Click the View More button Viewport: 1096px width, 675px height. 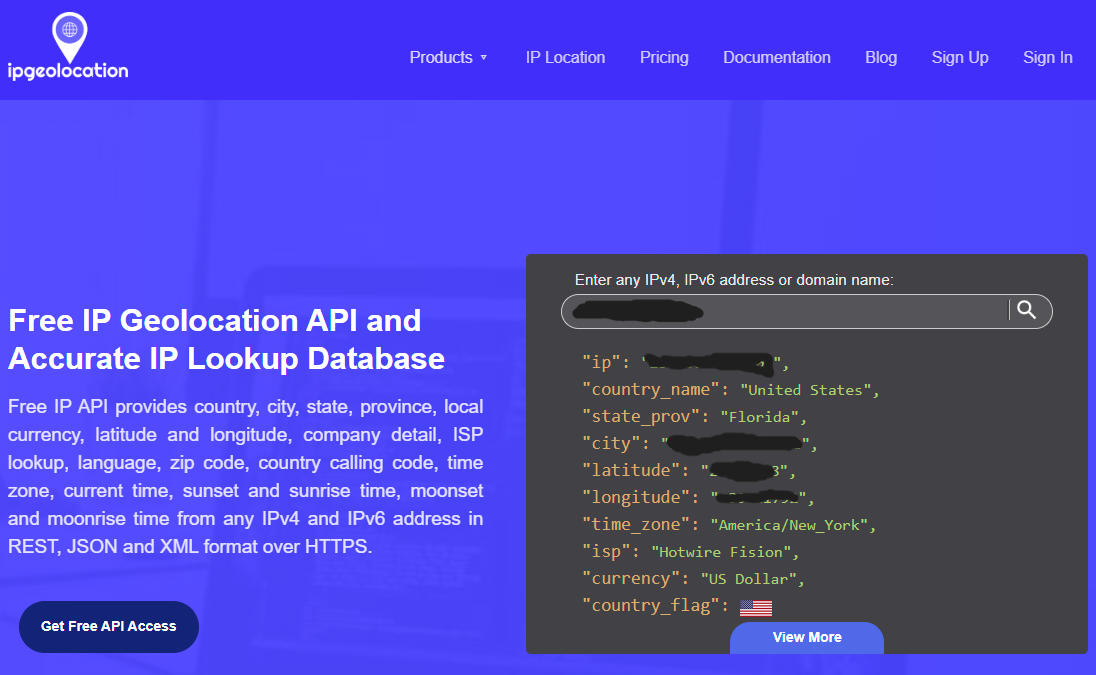pyautogui.click(x=806, y=637)
